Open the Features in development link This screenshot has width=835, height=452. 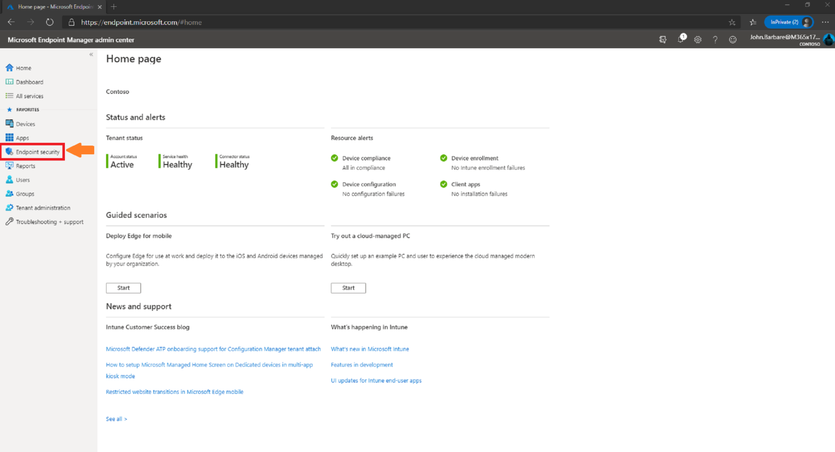(x=362, y=365)
